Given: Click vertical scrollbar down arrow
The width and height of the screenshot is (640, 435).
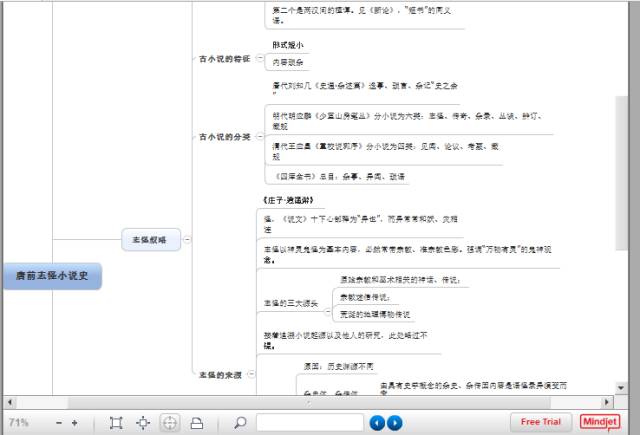Looking at the screenshot, I should (x=621, y=388).
